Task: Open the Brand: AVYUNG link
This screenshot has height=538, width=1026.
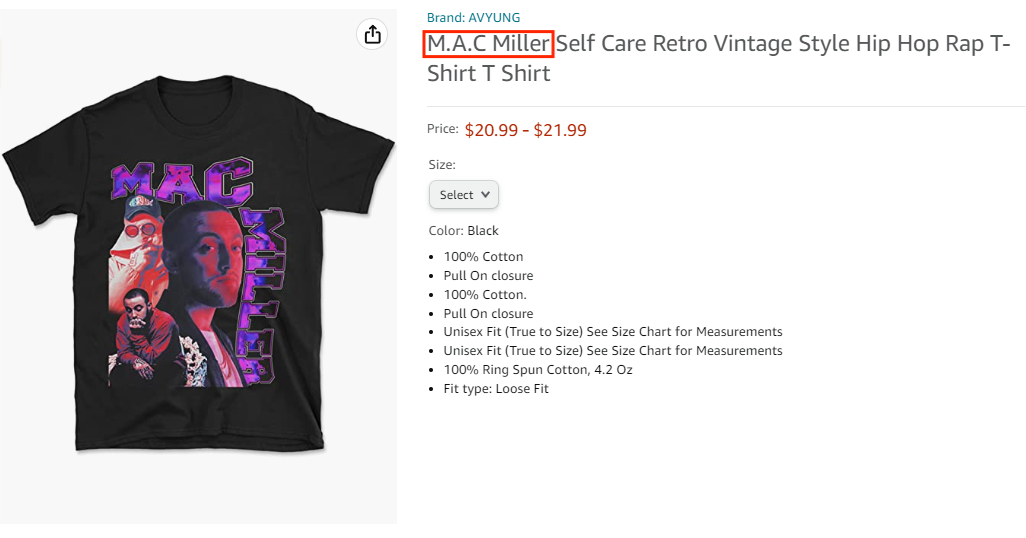Action: (473, 17)
